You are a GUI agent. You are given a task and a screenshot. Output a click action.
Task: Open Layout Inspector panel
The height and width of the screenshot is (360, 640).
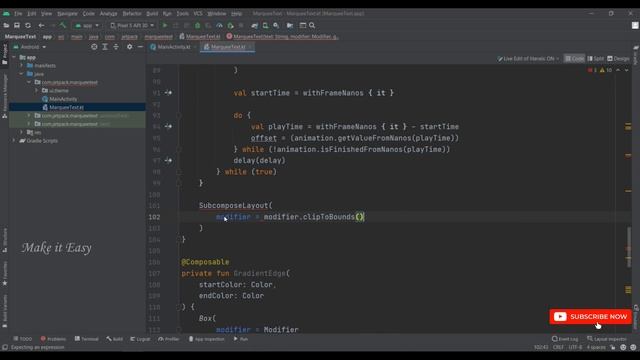607,339
